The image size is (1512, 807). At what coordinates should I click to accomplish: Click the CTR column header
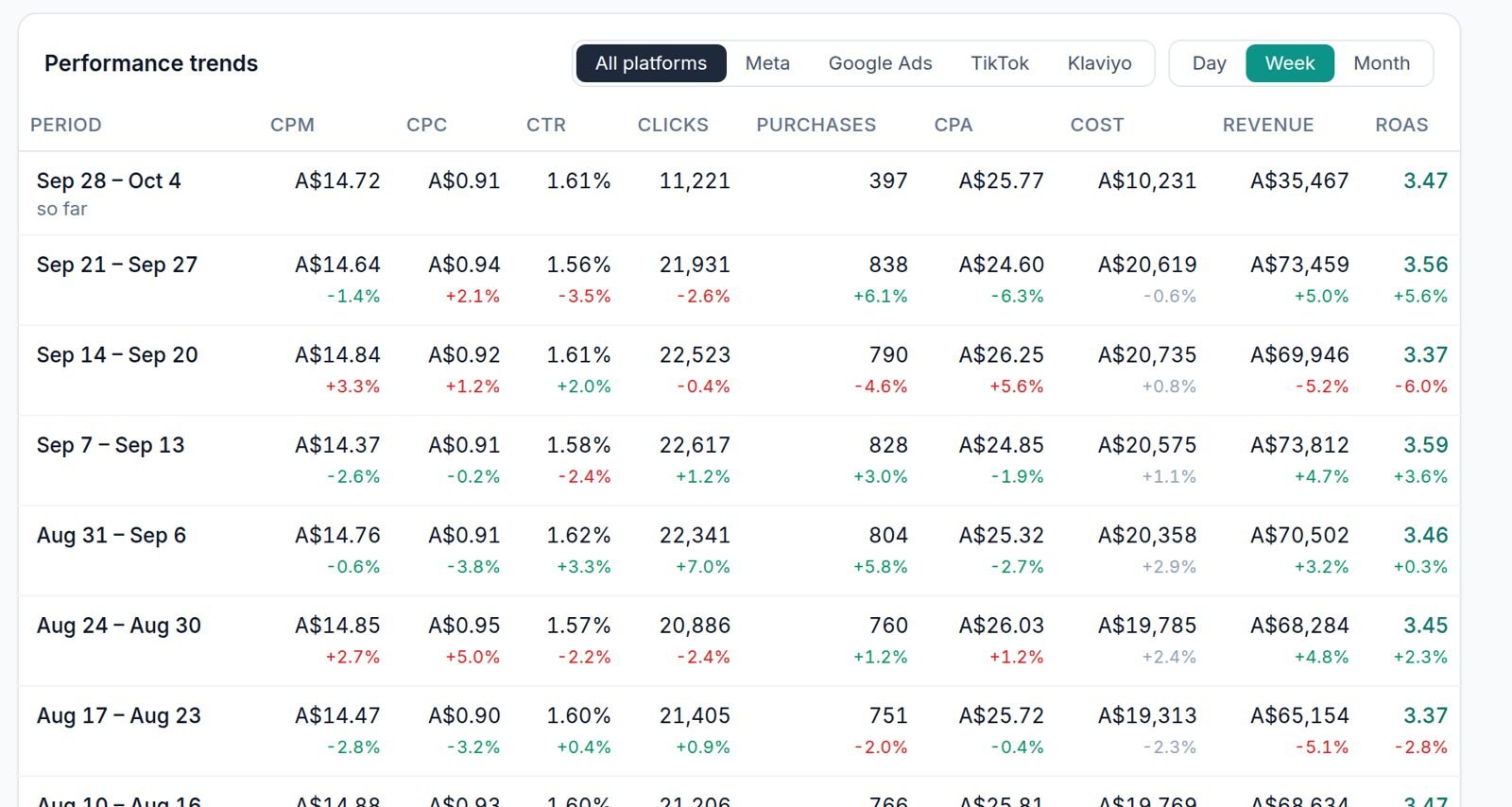tap(546, 125)
